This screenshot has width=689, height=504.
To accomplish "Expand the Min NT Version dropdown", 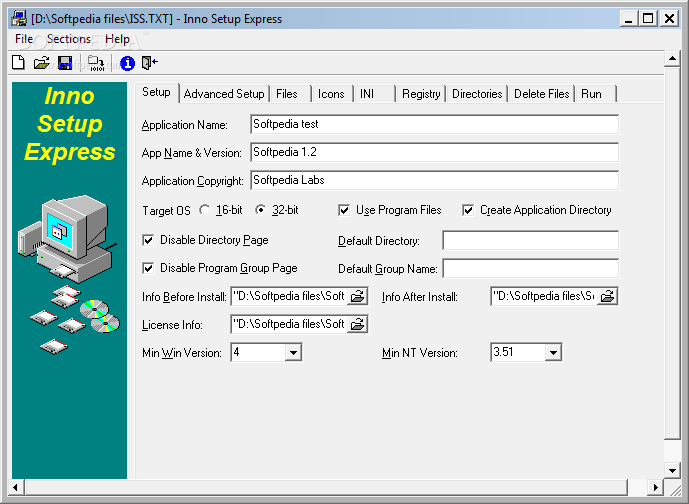I will pyautogui.click(x=553, y=352).
